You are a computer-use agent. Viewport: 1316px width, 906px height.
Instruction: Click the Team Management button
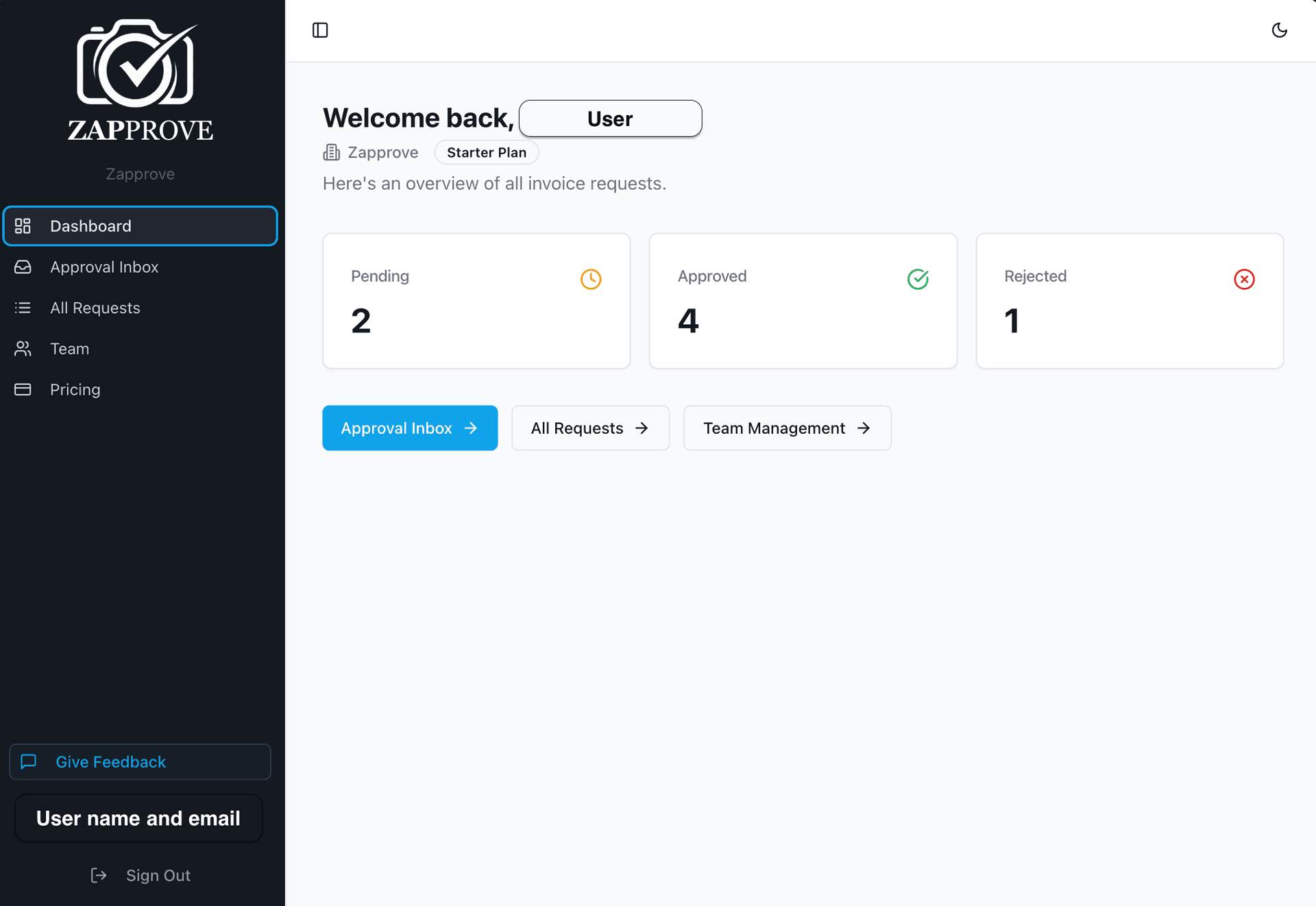click(x=788, y=428)
